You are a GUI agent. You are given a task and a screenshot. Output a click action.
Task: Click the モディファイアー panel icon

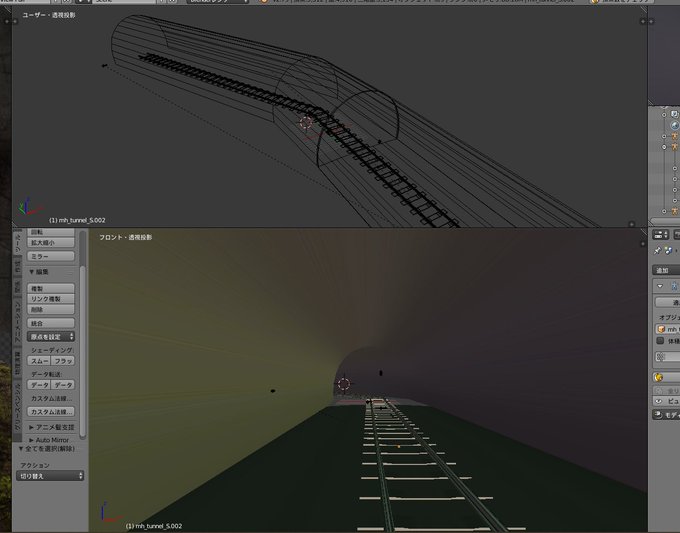point(658,415)
